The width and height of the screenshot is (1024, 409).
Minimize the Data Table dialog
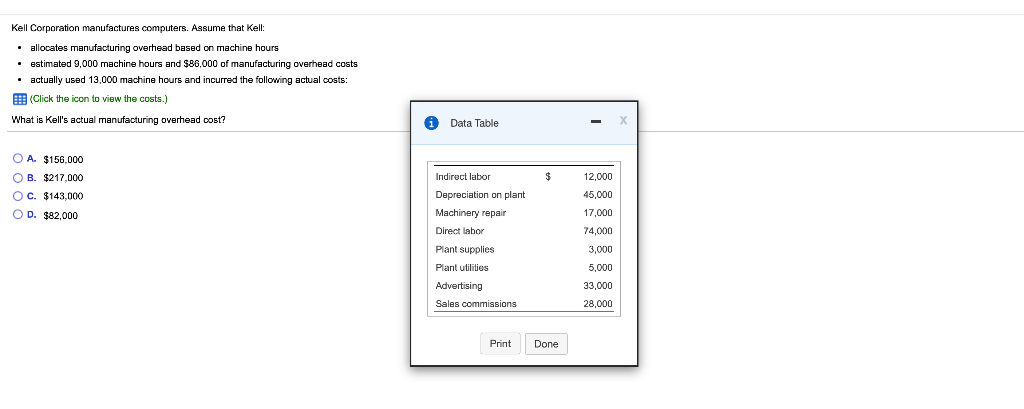coord(596,122)
